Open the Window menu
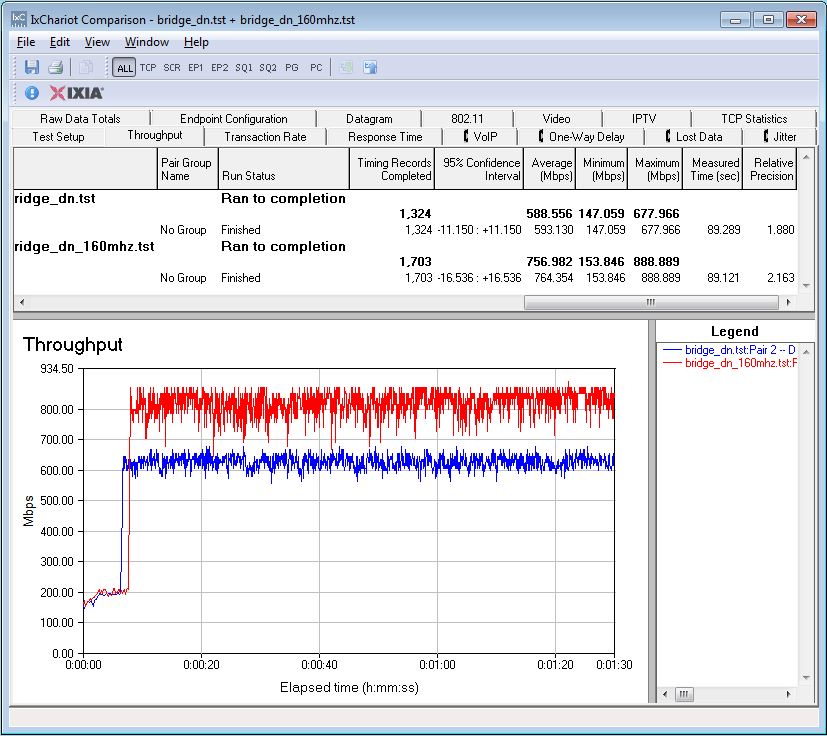 (x=147, y=42)
